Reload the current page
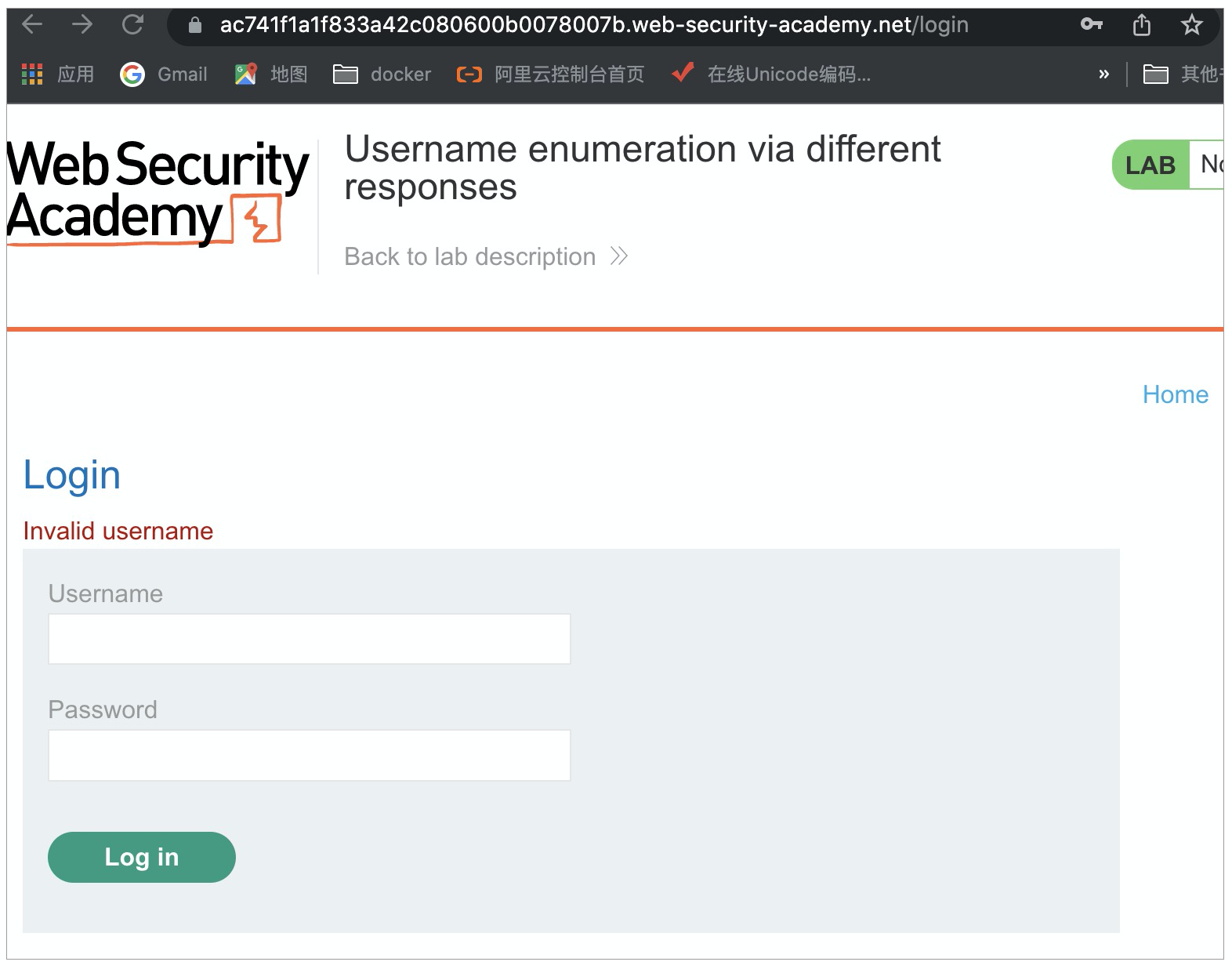The width and height of the screenshot is (1232, 969). [132, 25]
